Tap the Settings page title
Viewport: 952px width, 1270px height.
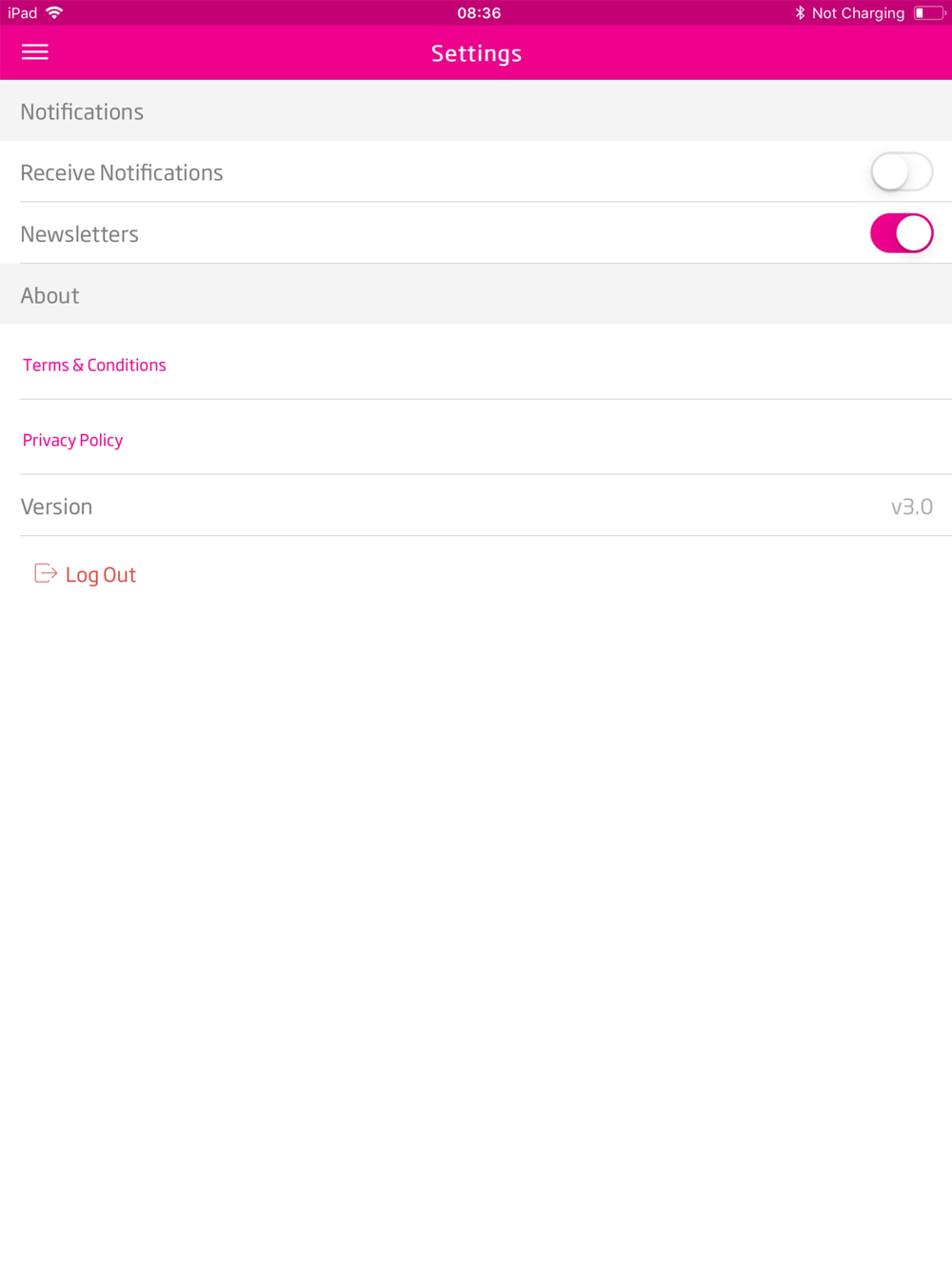(x=476, y=53)
